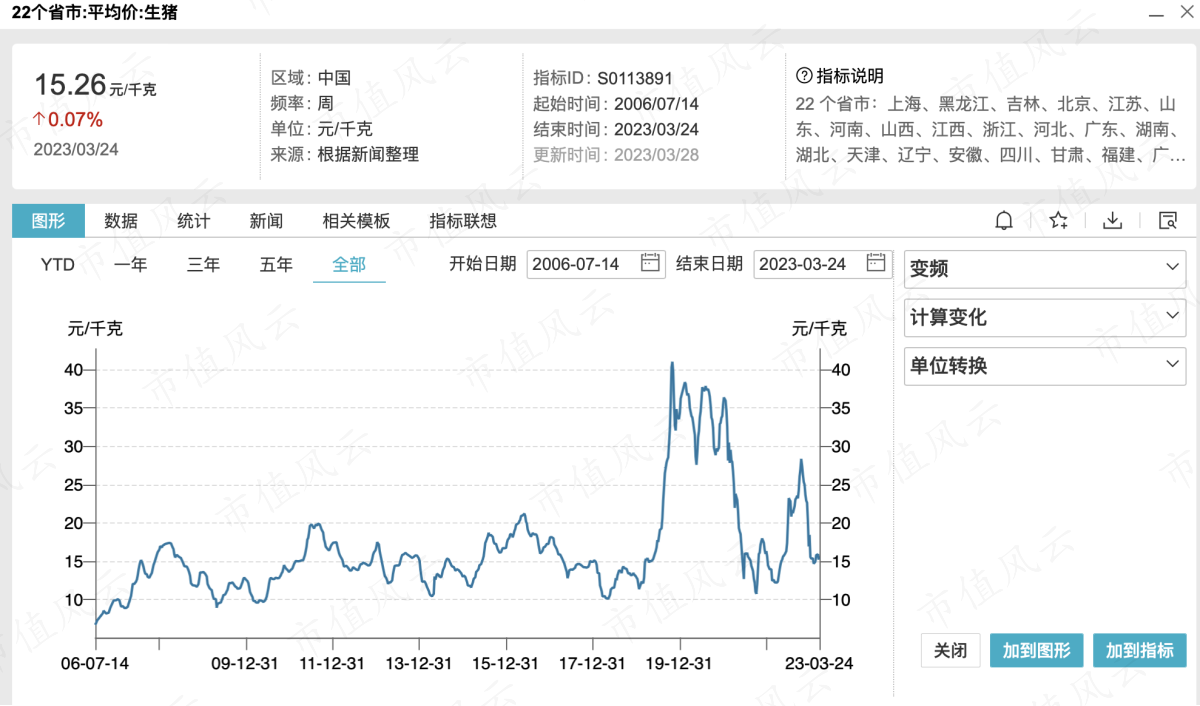Click the 17-12-31 x-axis label
The height and width of the screenshot is (706, 1200).
tap(593, 663)
